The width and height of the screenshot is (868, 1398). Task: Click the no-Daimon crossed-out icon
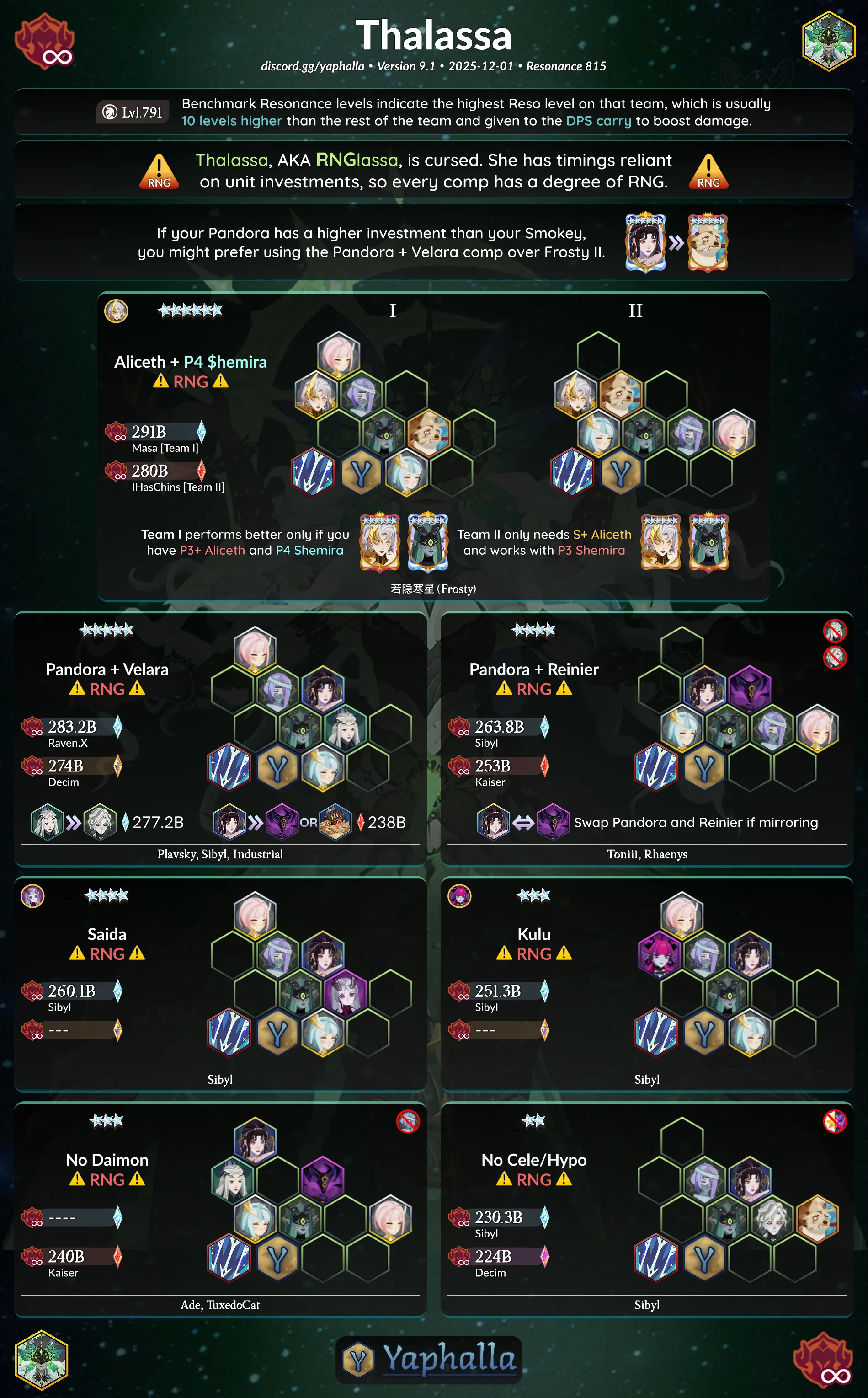pyautogui.click(x=408, y=1121)
